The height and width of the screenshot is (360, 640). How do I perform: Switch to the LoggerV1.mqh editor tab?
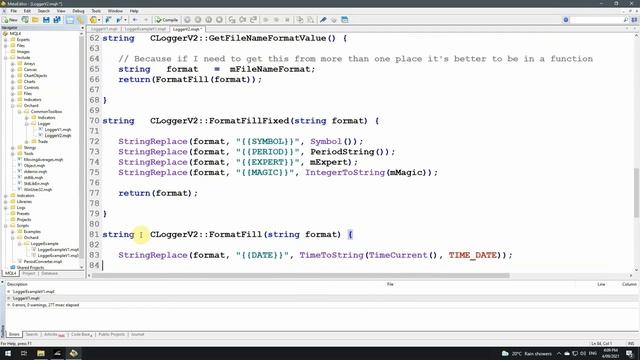[104, 29]
